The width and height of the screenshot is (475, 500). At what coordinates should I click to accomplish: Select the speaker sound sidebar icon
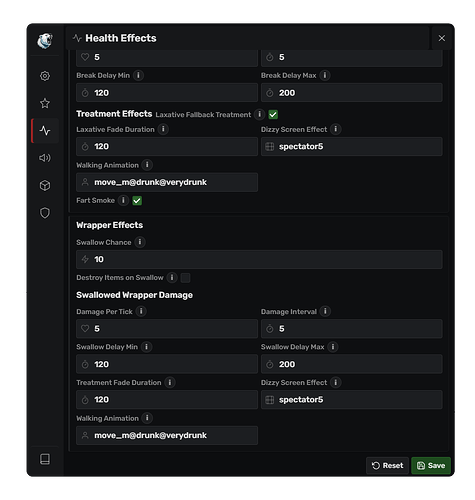[45, 158]
